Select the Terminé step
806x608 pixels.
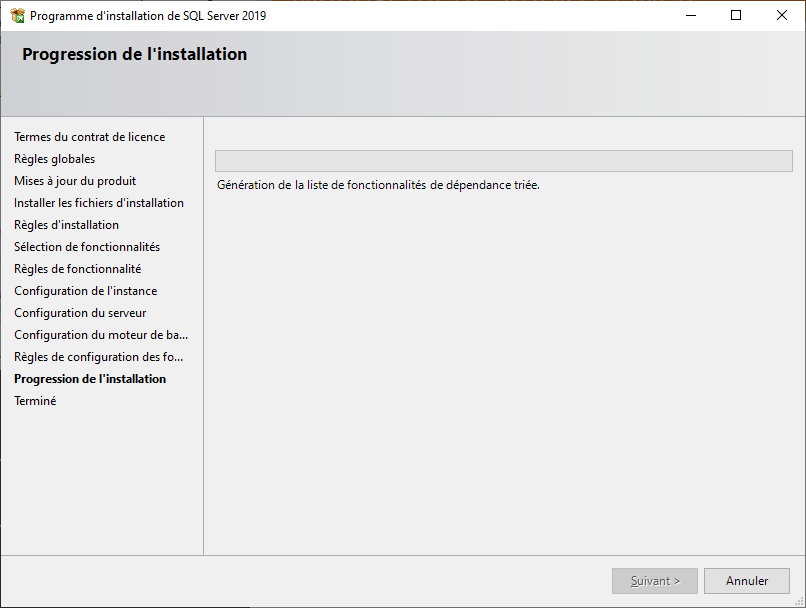pyautogui.click(x=35, y=401)
